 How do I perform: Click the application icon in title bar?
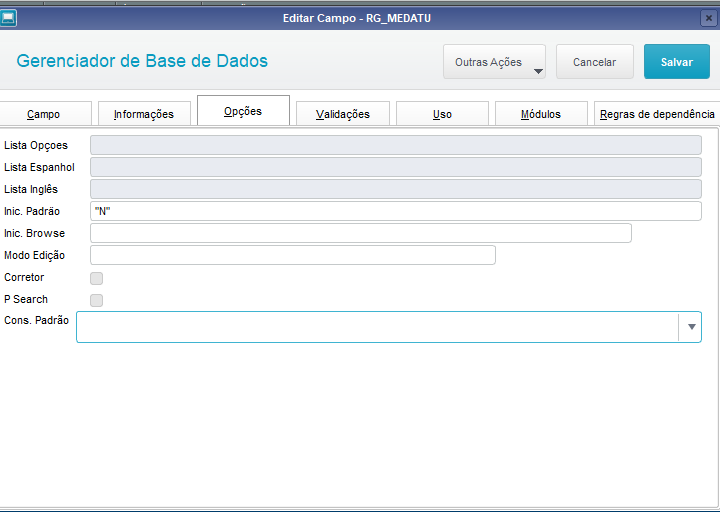point(8,18)
